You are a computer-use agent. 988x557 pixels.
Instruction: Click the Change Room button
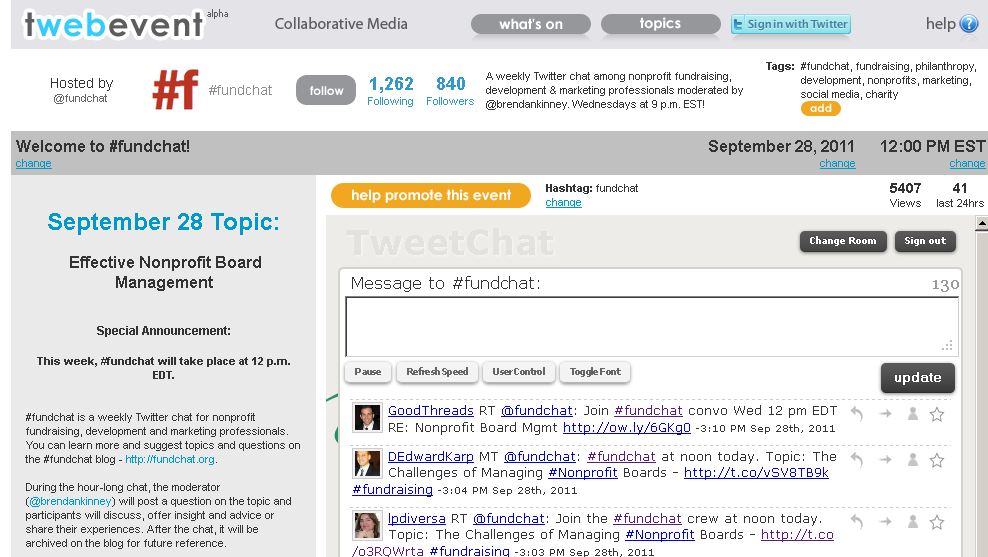point(842,241)
